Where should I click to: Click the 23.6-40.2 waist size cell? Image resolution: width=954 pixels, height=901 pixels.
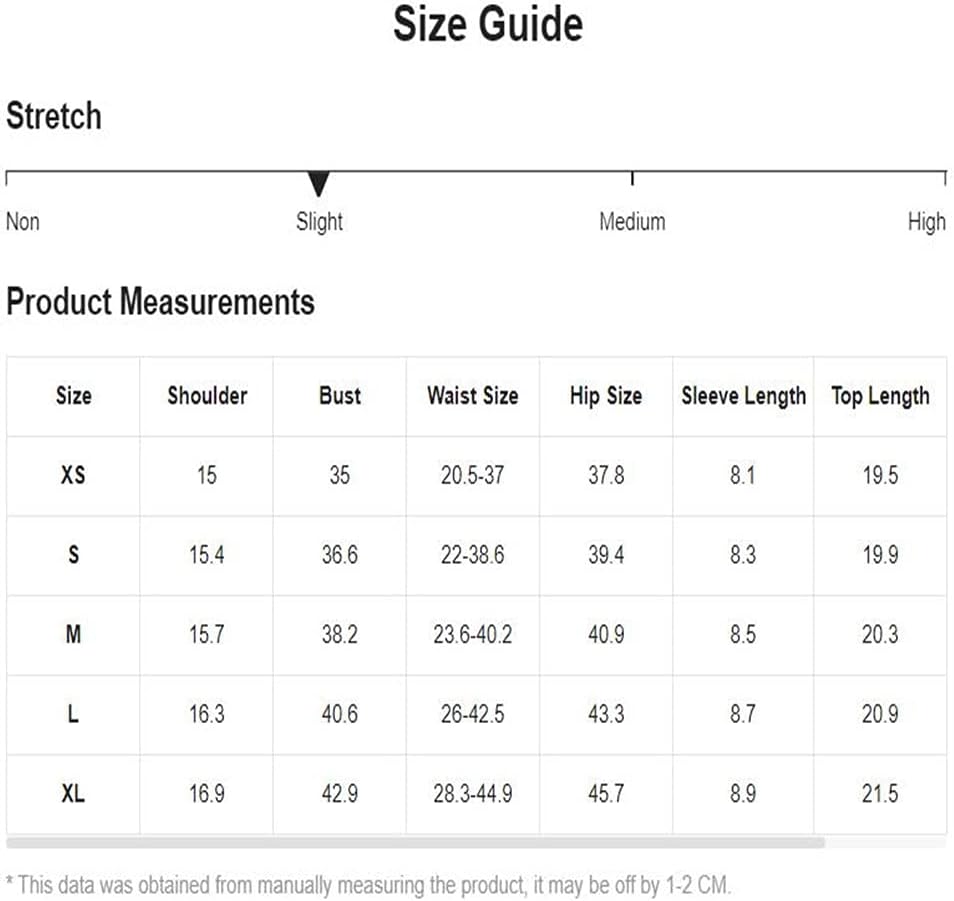coord(473,635)
